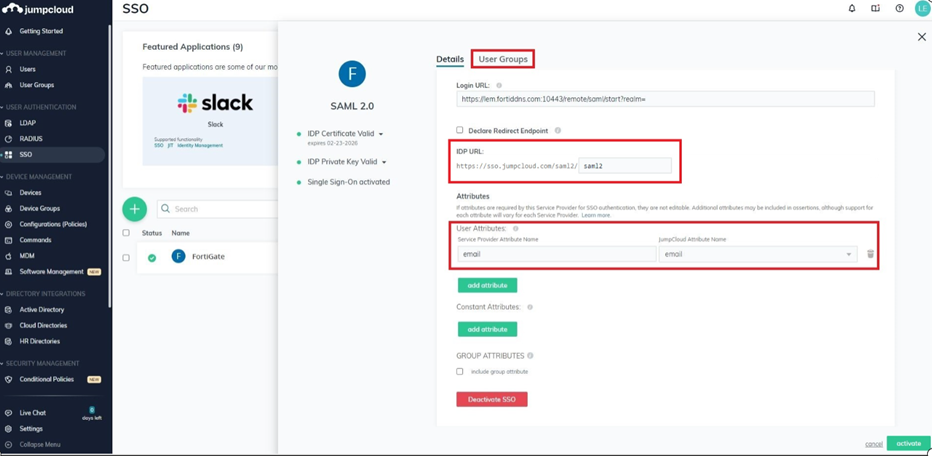Screen dimensions: 932x456
Task: Click the Deactivate SSO button
Action: [491, 399]
